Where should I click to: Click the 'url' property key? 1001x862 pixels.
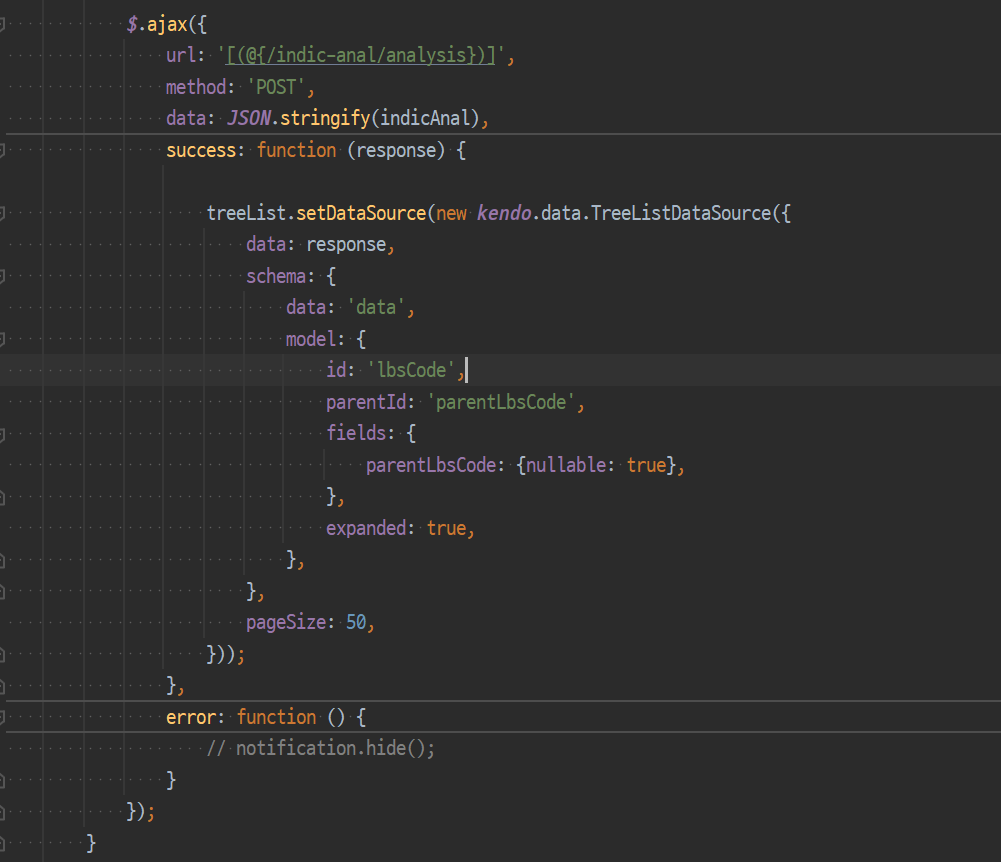tap(180, 56)
